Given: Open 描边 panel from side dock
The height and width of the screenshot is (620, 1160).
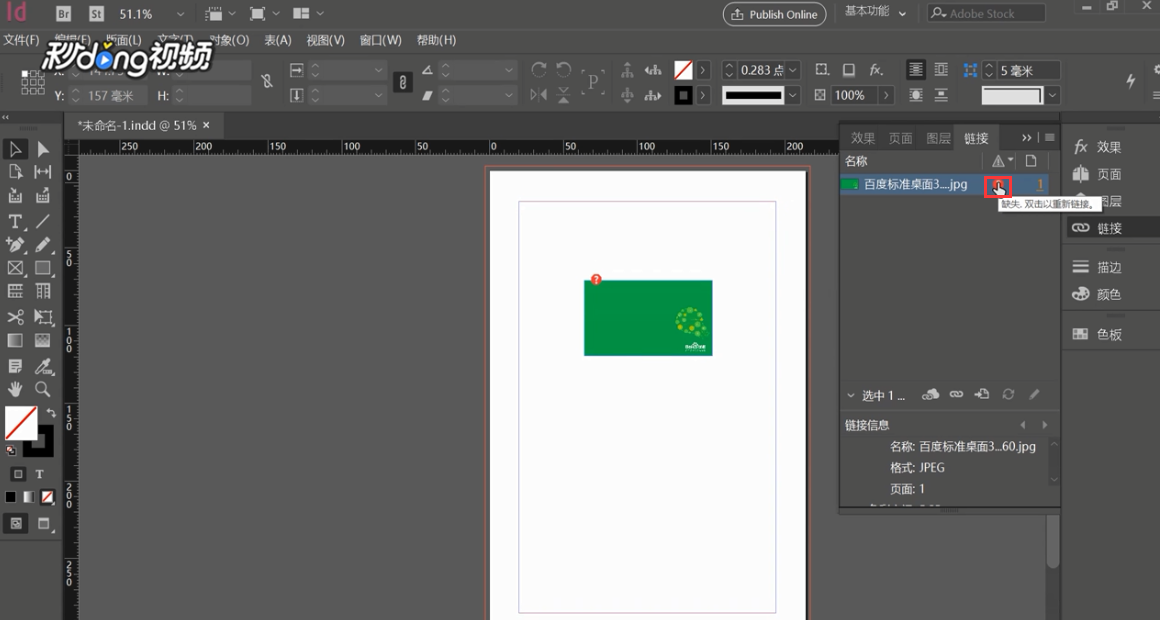Looking at the screenshot, I should (x=1097, y=267).
